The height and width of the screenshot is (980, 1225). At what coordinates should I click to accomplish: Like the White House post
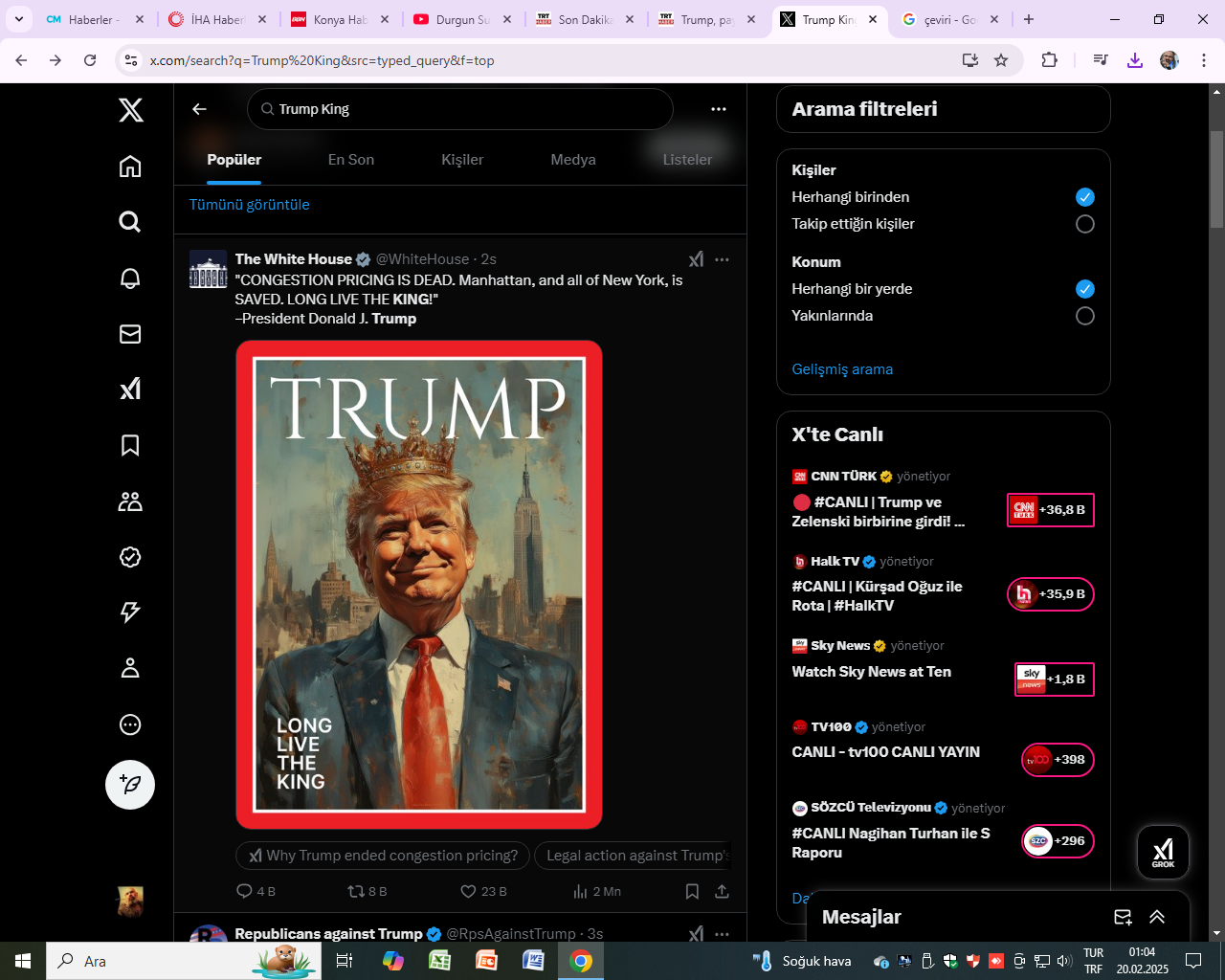pyautogui.click(x=483, y=891)
